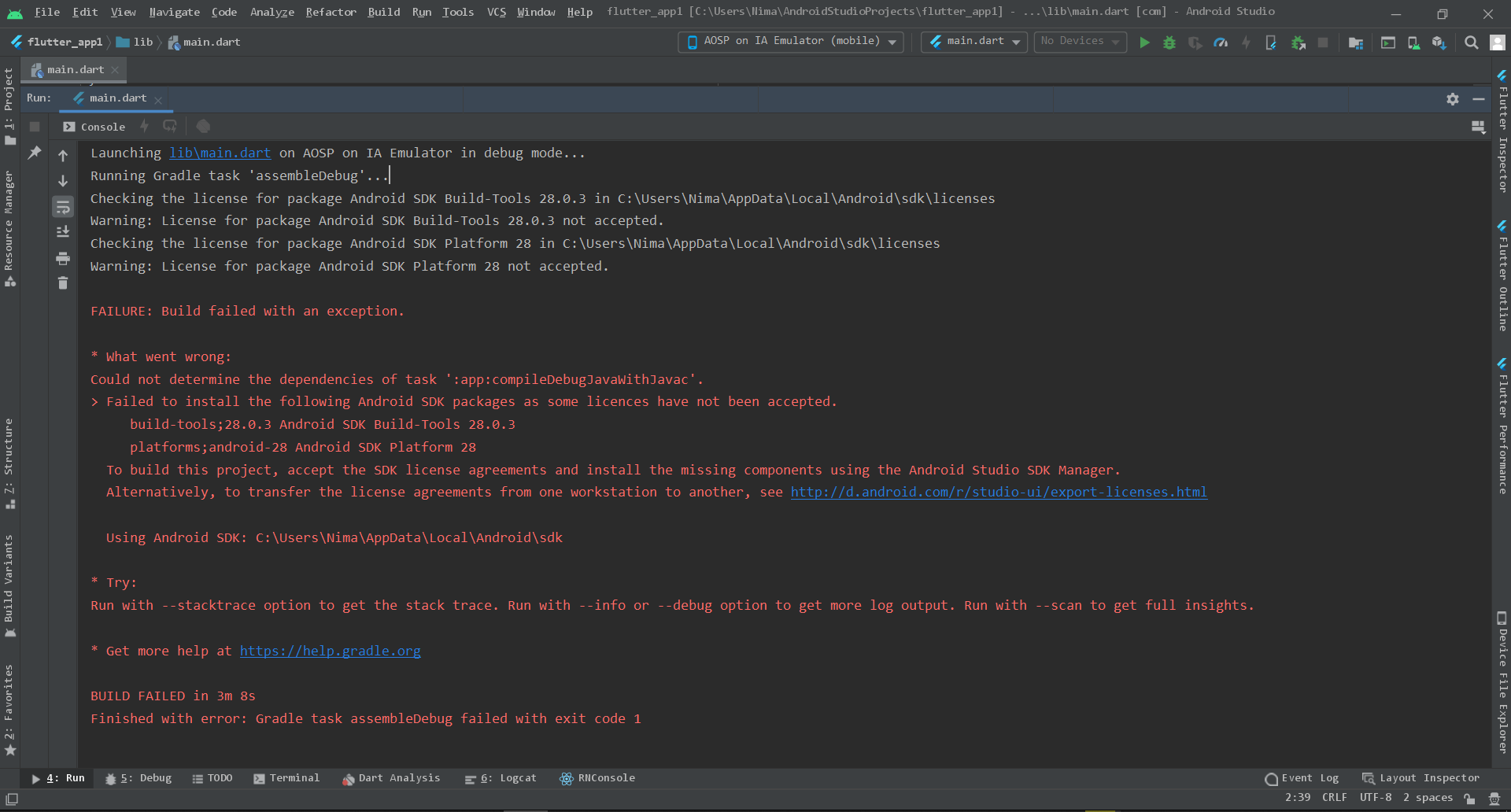The height and width of the screenshot is (812, 1511).
Task: Open Device File Explorer side panel
Action: (x=1502, y=683)
